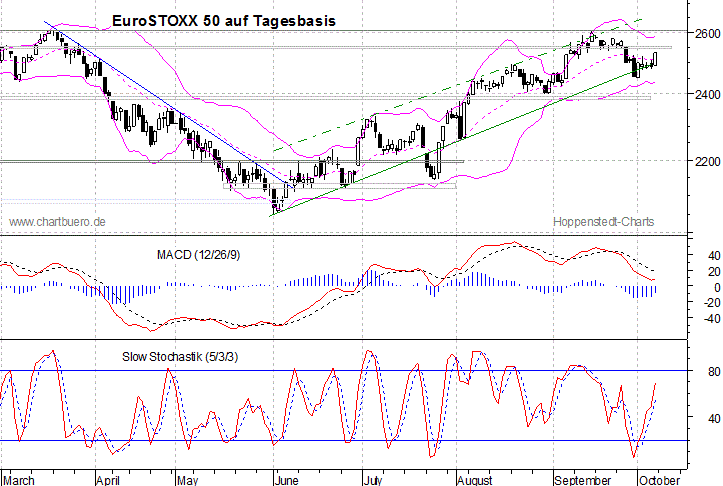
Task: Click the 'Hoppenstedt-Charts' label
Action: point(604,222)
